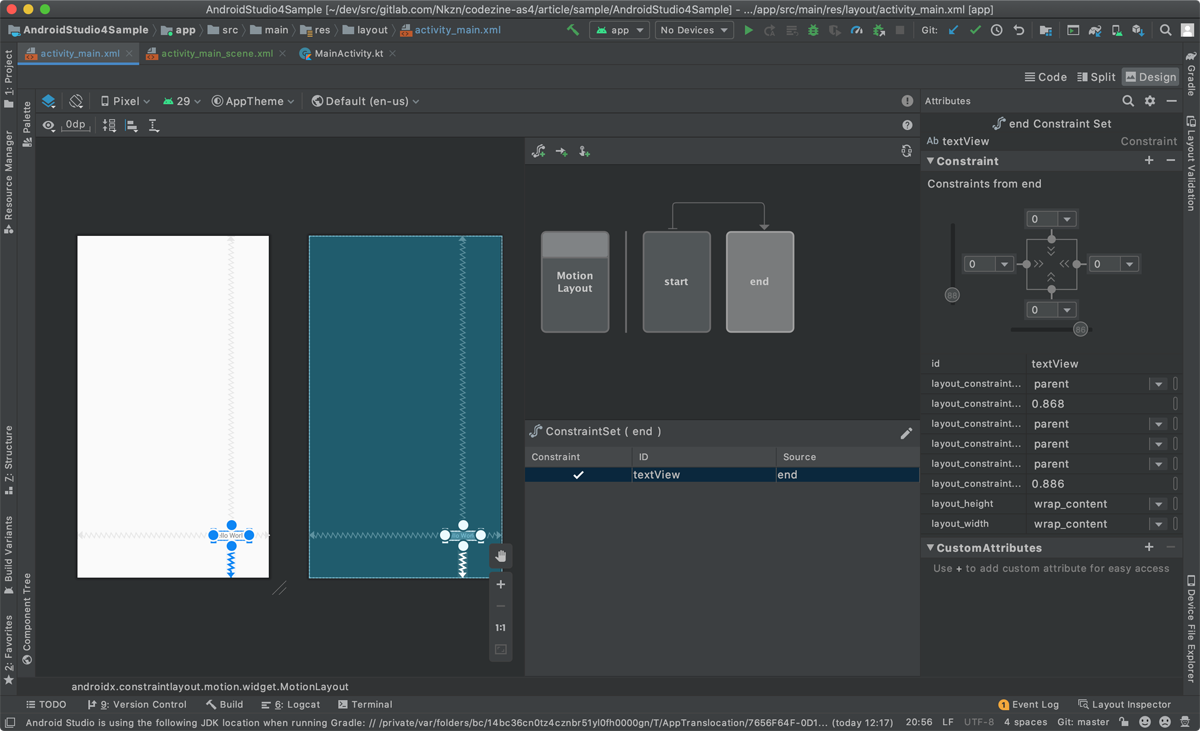Minimize the Attributes panel
1200x731 pixels.
point(1172,101)
